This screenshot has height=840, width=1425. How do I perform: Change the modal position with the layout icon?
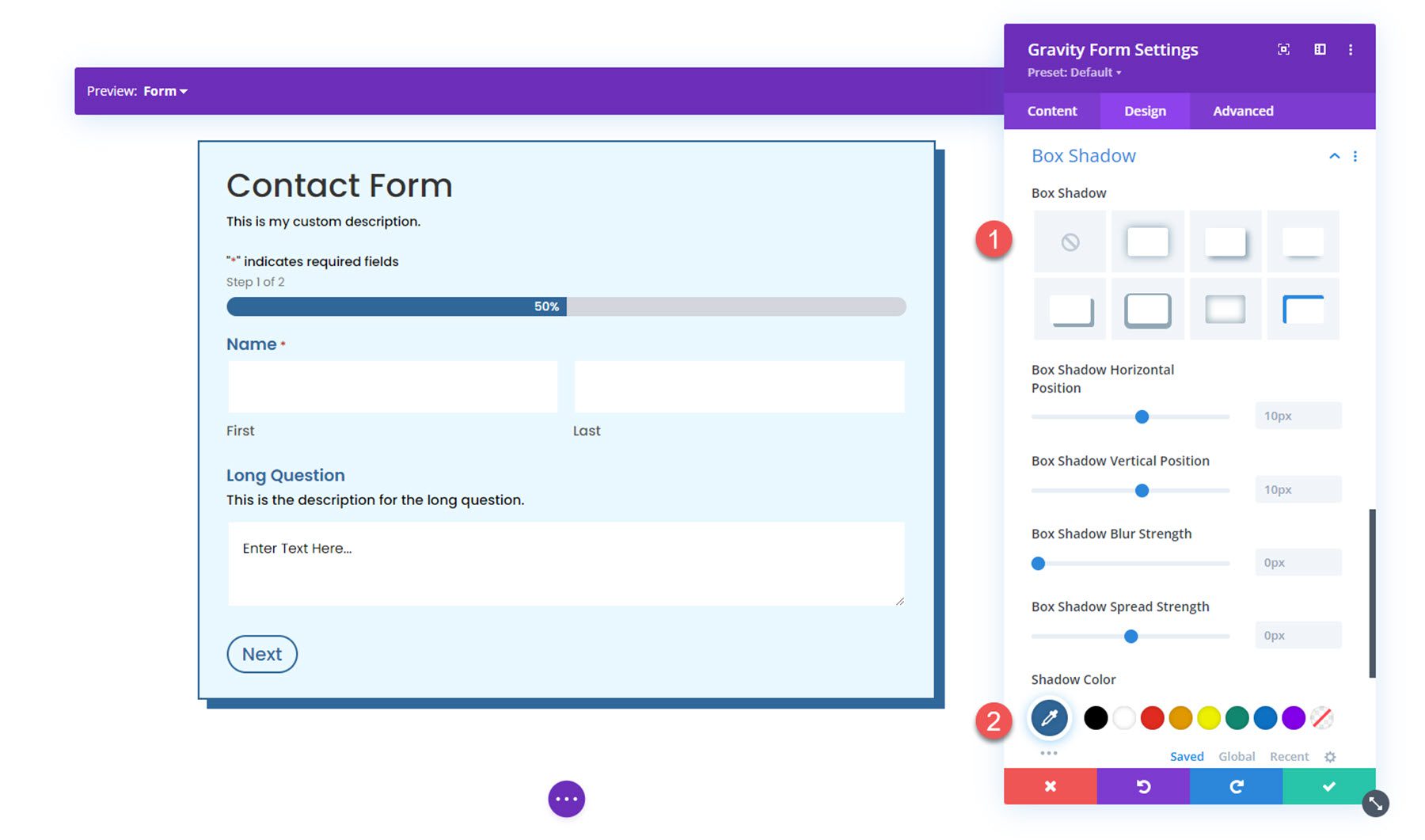click(x=1320, y=48)
